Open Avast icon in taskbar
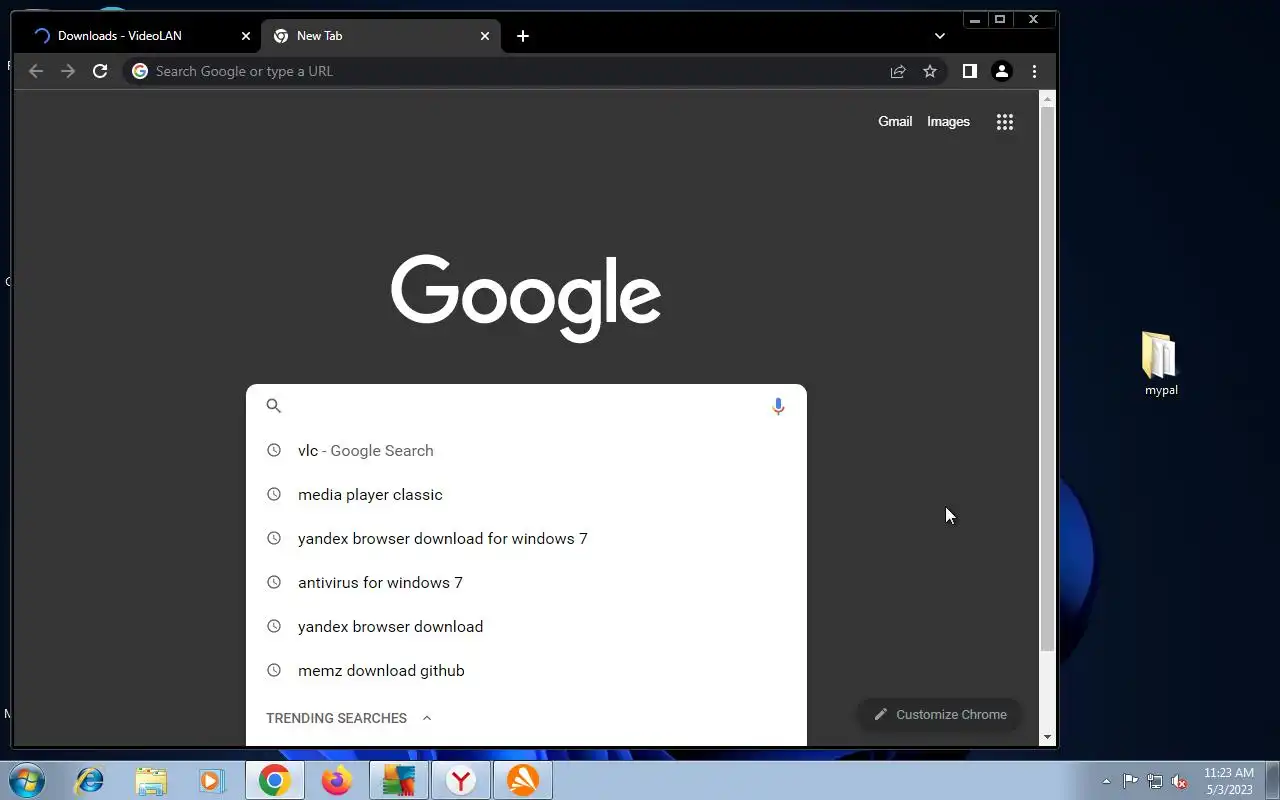This screenshot has width=1280, height=800. [523, 780]
